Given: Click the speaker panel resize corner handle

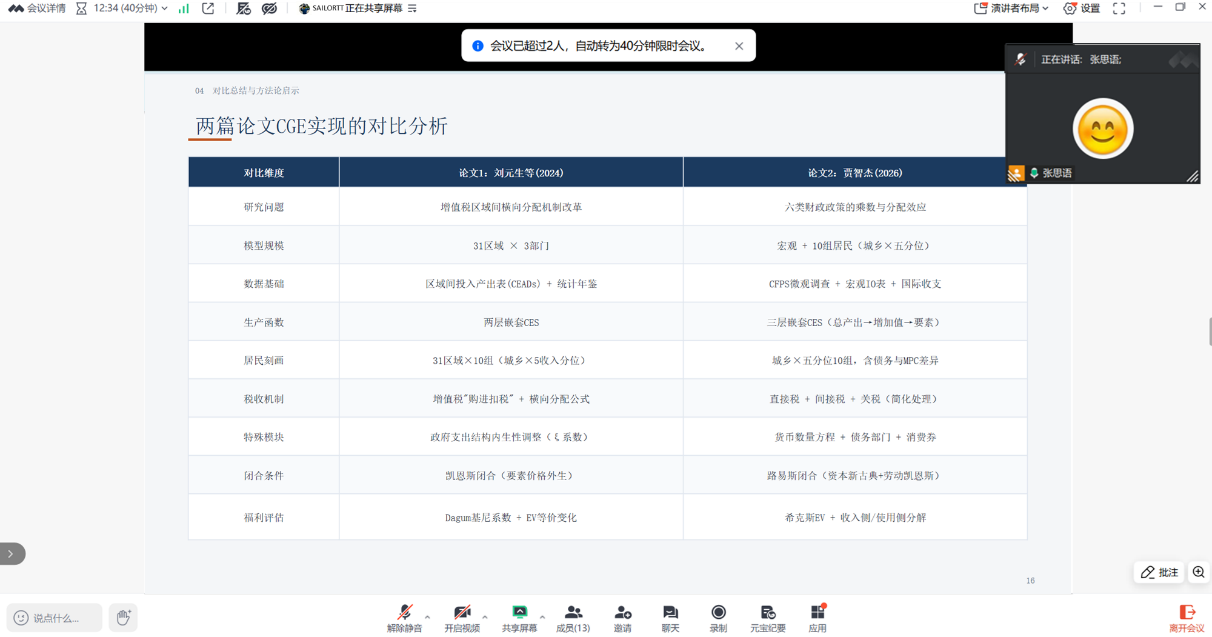Looking at the screenshot, I should coord(1192,176).
